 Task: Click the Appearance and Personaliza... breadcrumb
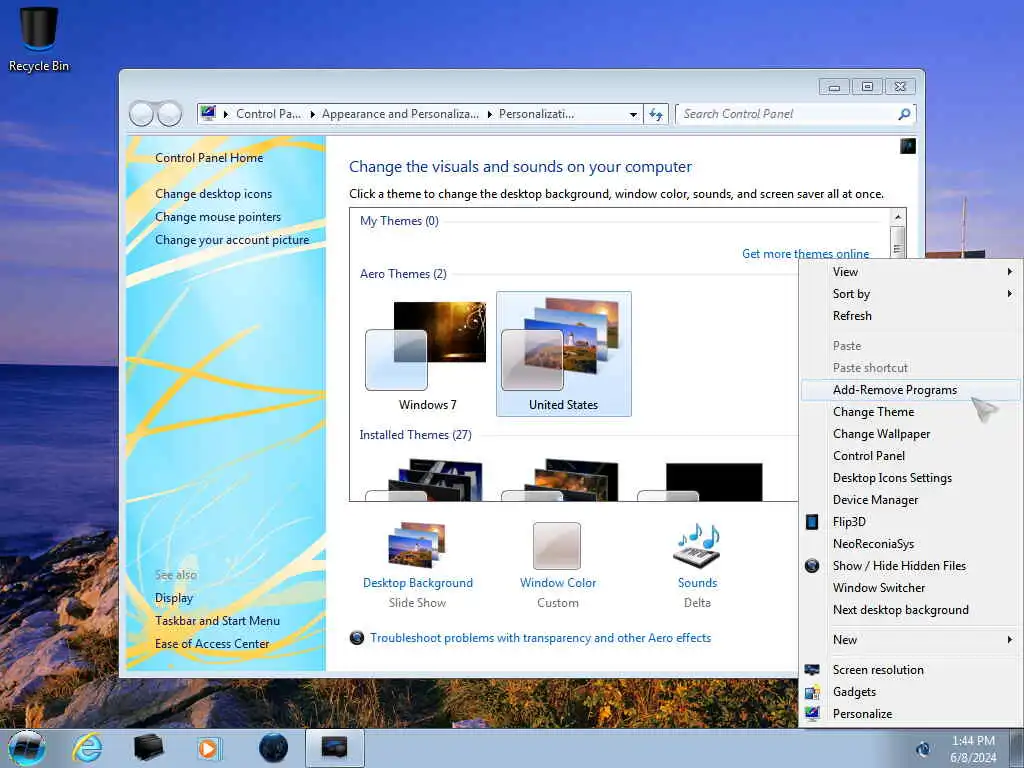tap(400, 114)
